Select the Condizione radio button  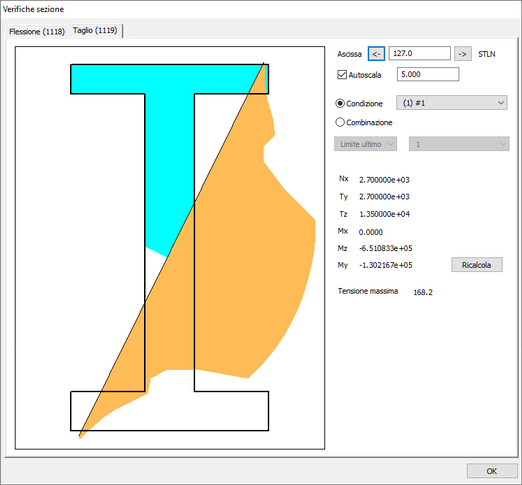340,103
